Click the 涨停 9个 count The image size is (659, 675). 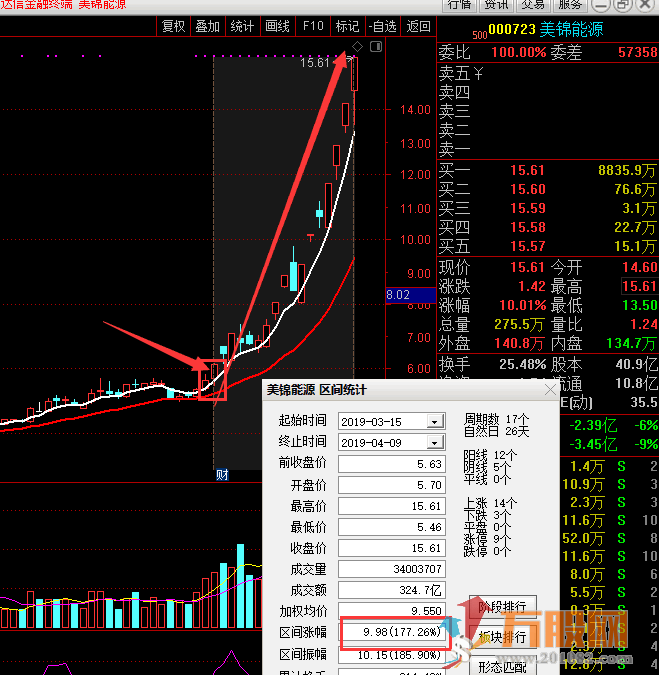tap(487, 539)
